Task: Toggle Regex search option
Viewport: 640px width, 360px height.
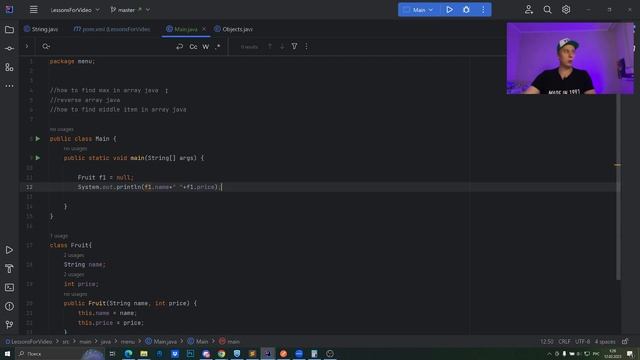Action: (x=218, y=47)
